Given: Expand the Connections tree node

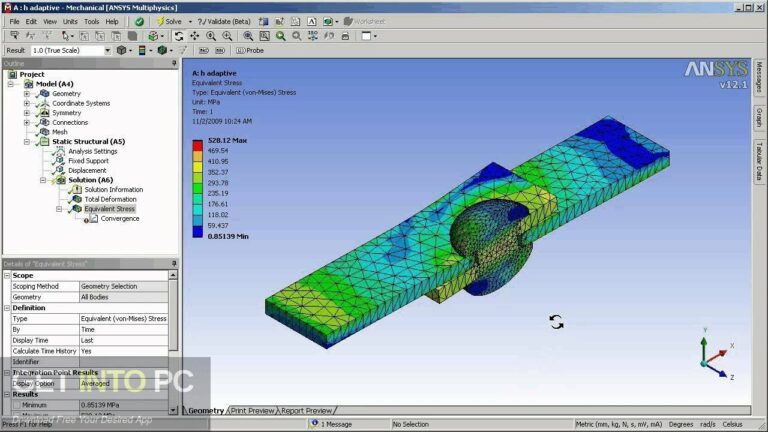Looking at the screenshot, I should (27, 122).
